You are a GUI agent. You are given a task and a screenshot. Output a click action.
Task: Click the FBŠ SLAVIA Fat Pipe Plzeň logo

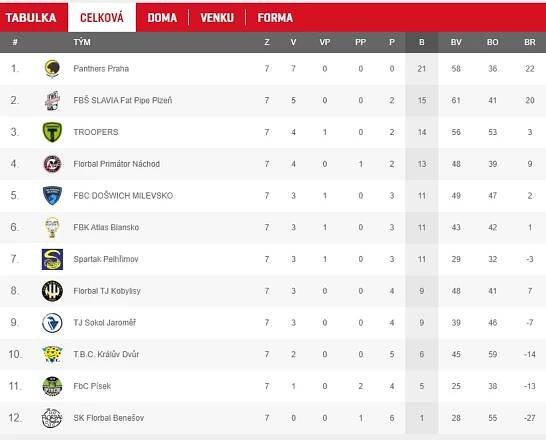click(52, 100)
